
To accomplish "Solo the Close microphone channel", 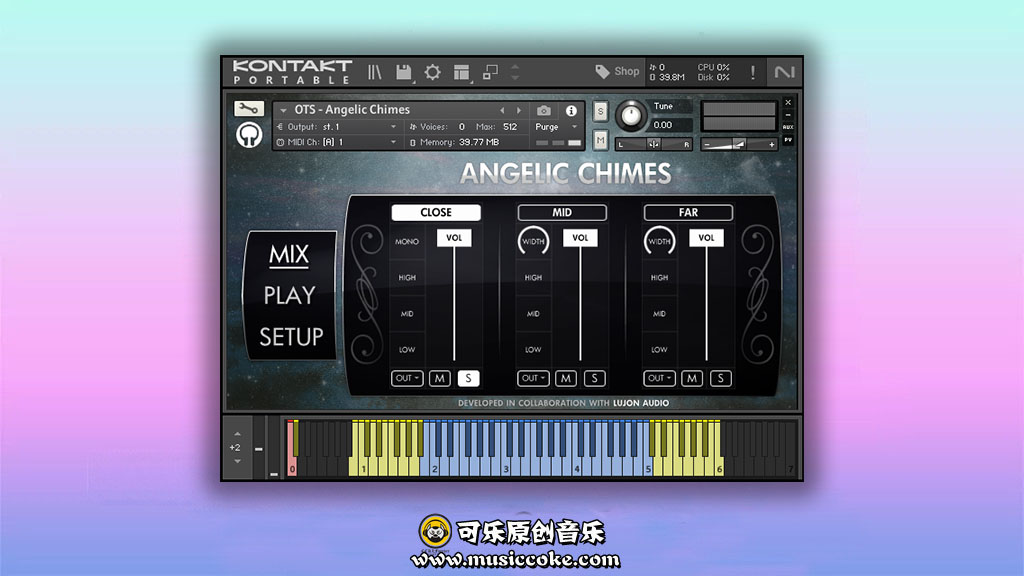I will 468,378.
